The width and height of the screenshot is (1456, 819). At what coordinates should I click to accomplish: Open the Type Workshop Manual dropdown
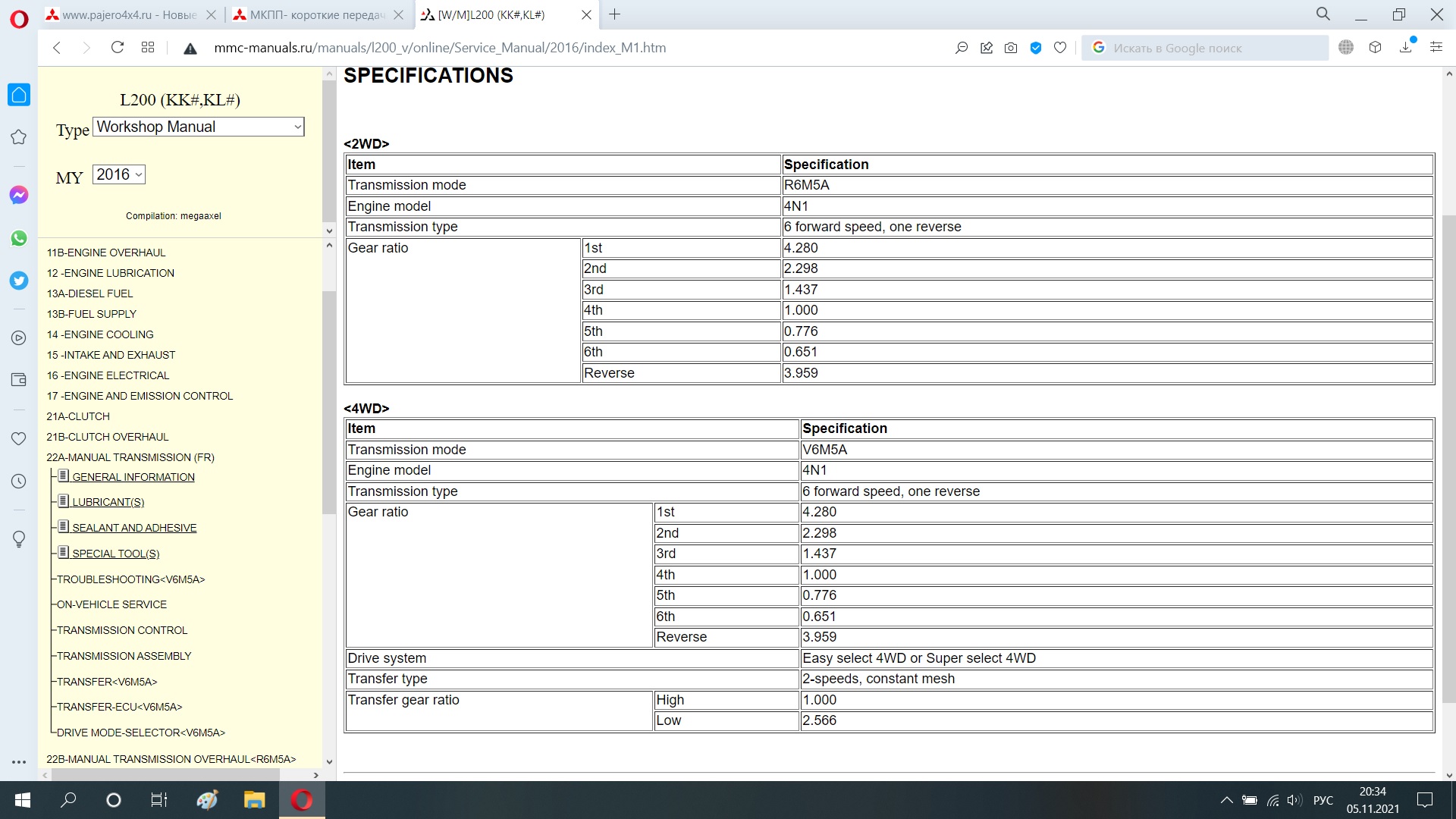click(x=199, y=127)
